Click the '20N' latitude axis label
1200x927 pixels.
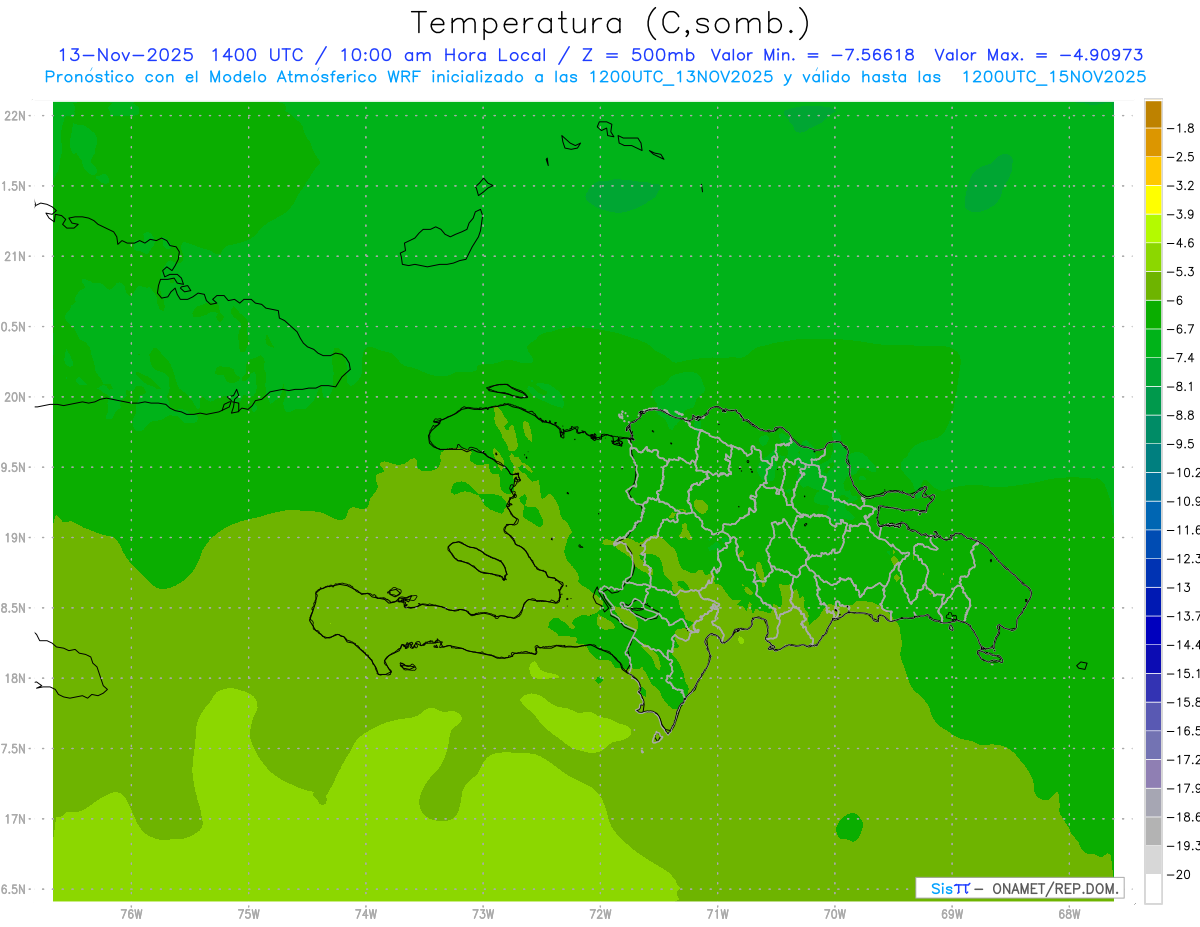[15, 397]
